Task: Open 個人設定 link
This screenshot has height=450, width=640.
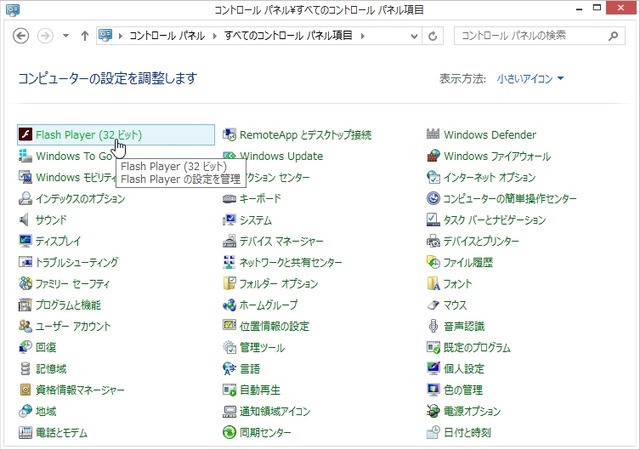Action: pos(464,369)
